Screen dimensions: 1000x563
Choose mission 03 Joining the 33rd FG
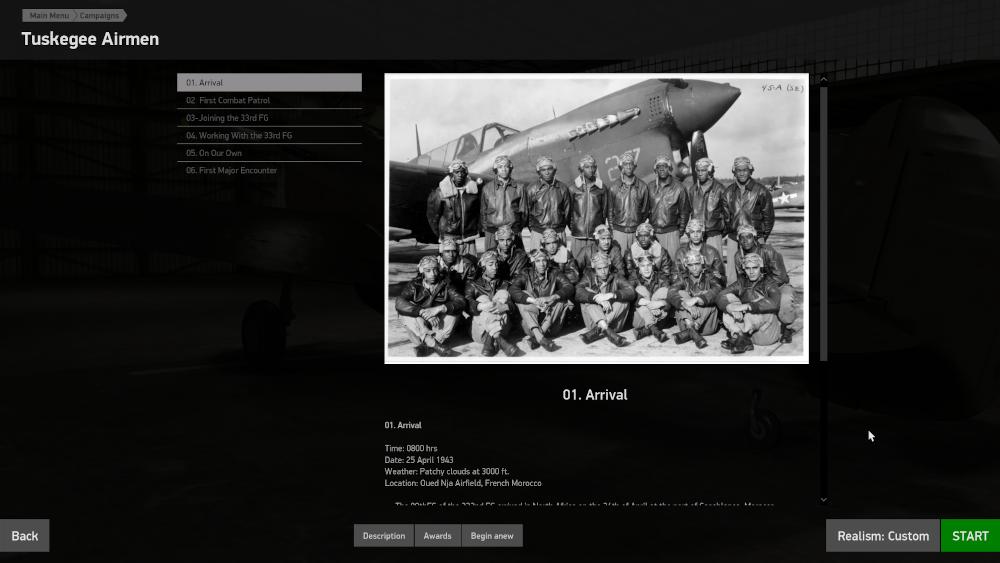[269, 118]
